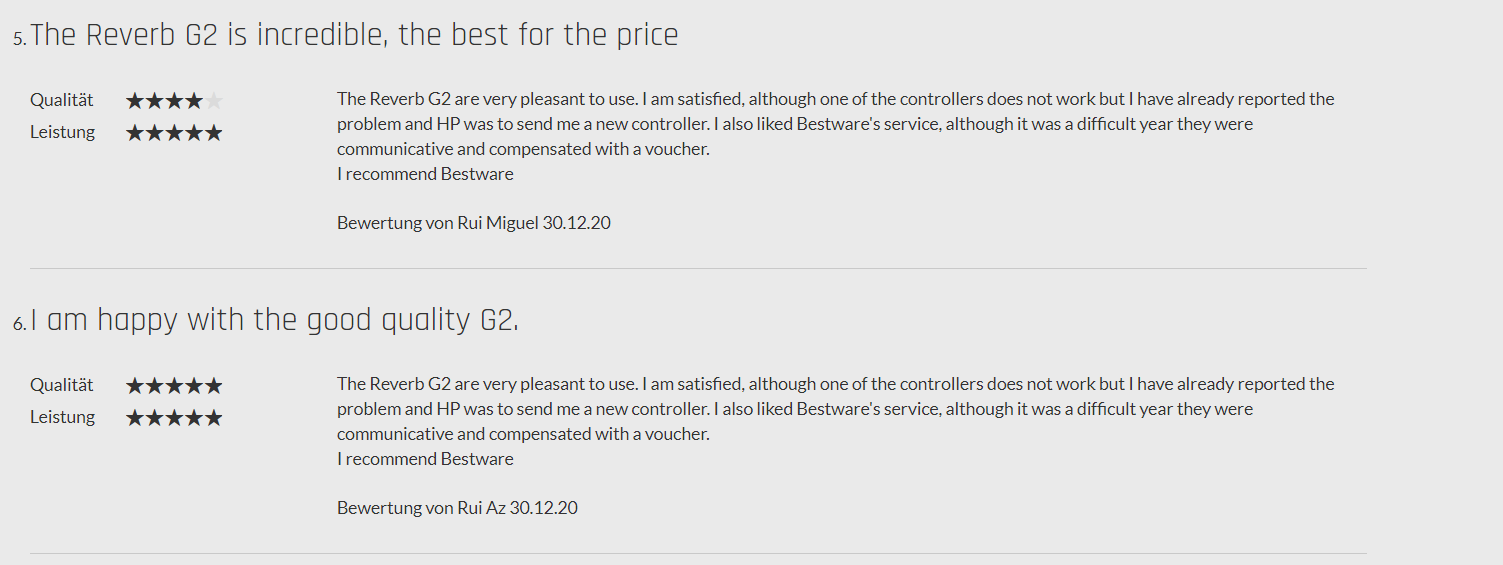This screenshot has width=1503, height=565.
Task: Click the last Leistung star in Rui Az's review
Action: 214,418
